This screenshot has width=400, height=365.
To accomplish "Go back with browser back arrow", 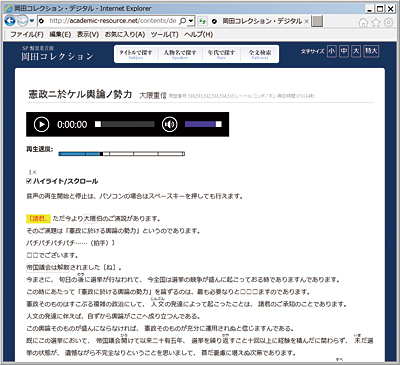I will [x=10, y=21].
